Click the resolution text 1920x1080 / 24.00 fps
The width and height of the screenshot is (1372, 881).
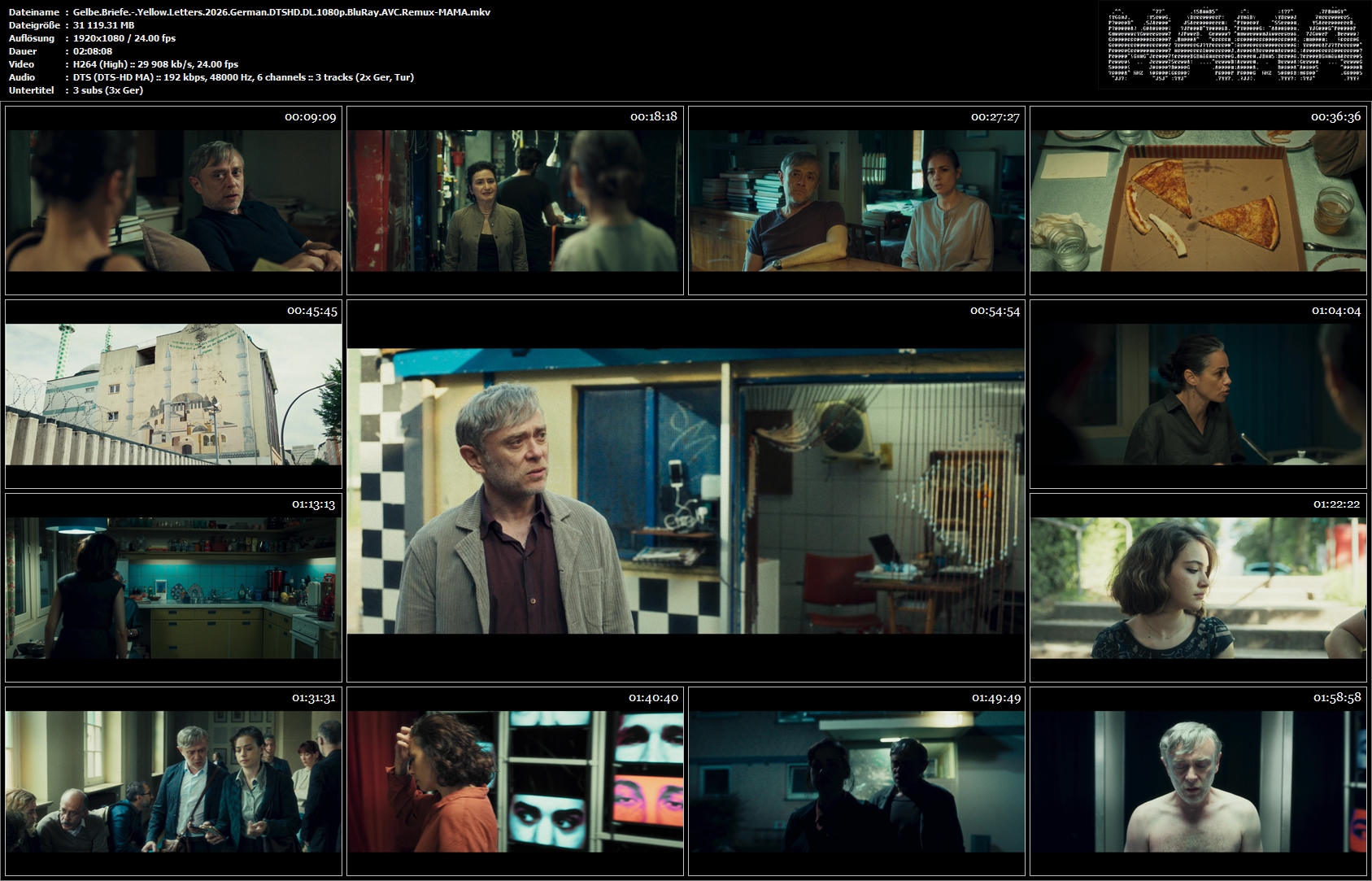pyautogui.click(x=124, y=38)
